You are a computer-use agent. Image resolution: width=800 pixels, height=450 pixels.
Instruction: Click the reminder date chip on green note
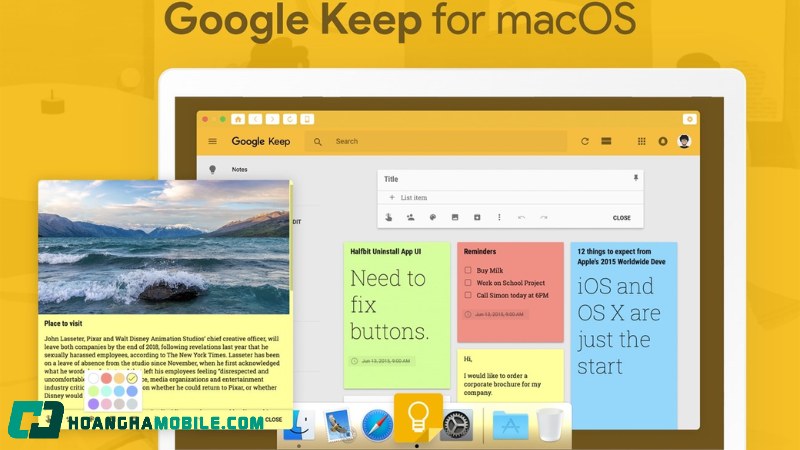click(381, 361)
